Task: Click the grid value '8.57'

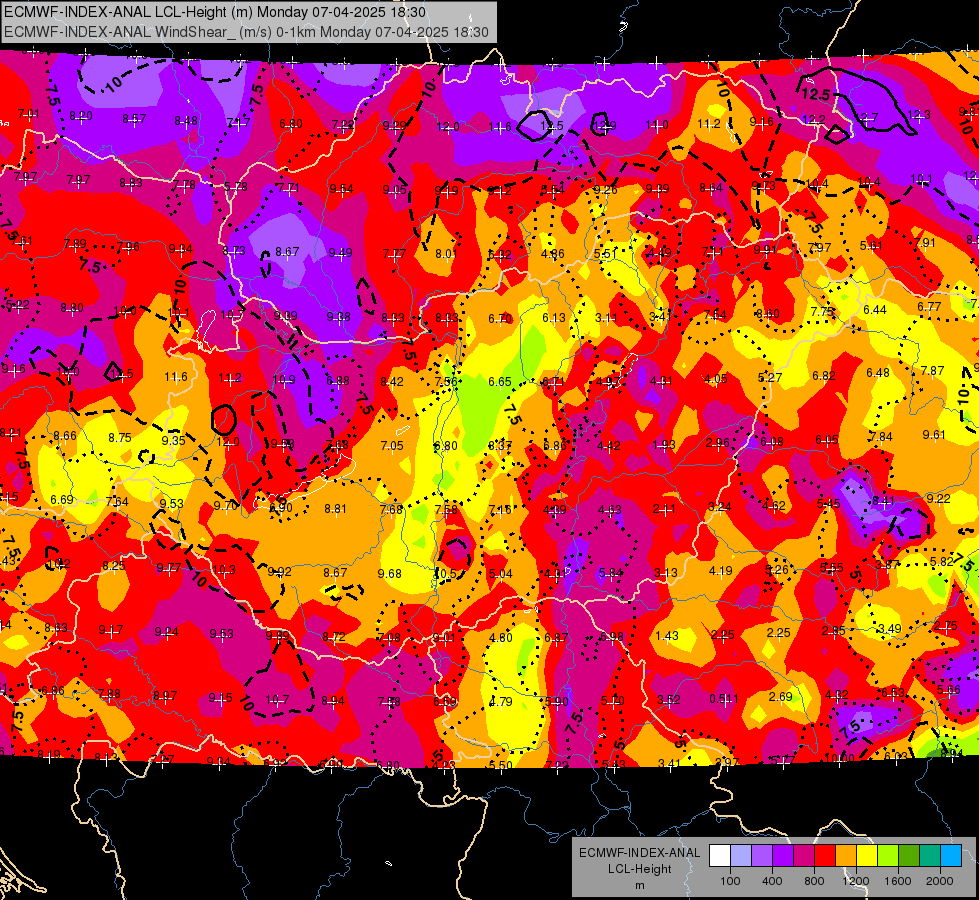Action: click(134, 118)
